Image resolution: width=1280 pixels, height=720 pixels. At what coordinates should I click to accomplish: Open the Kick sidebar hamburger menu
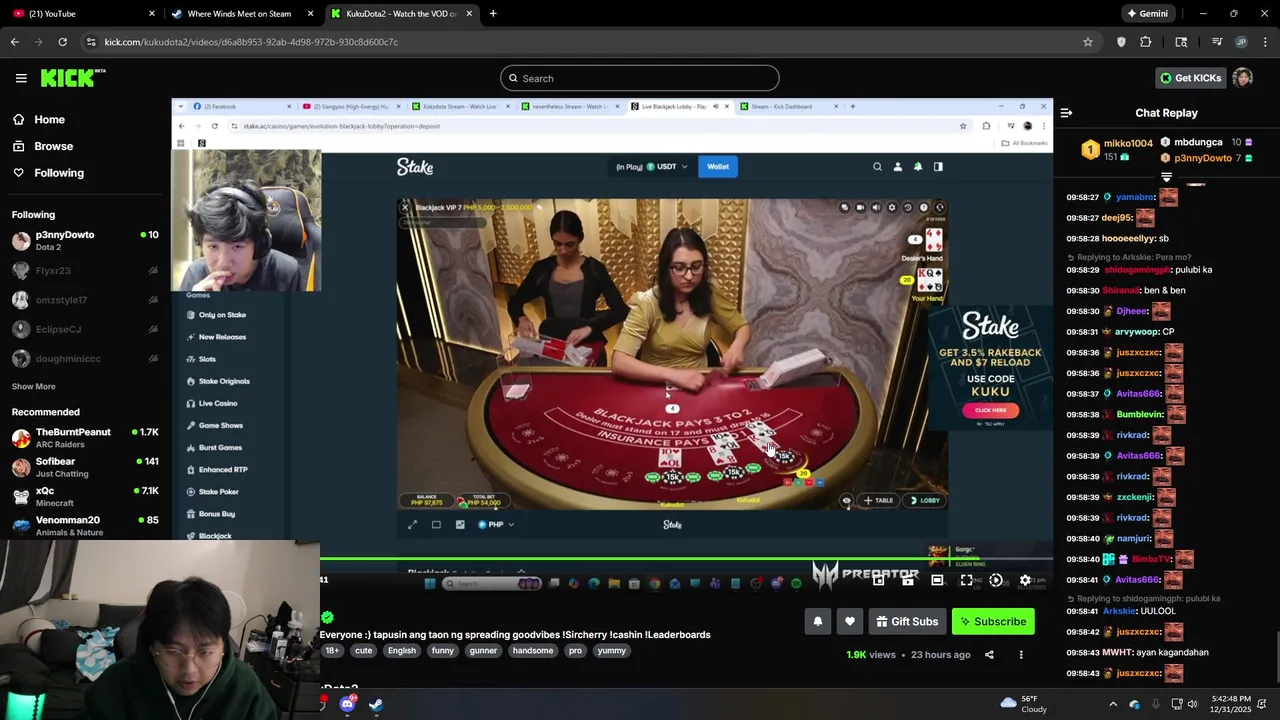tap(21, 78)
